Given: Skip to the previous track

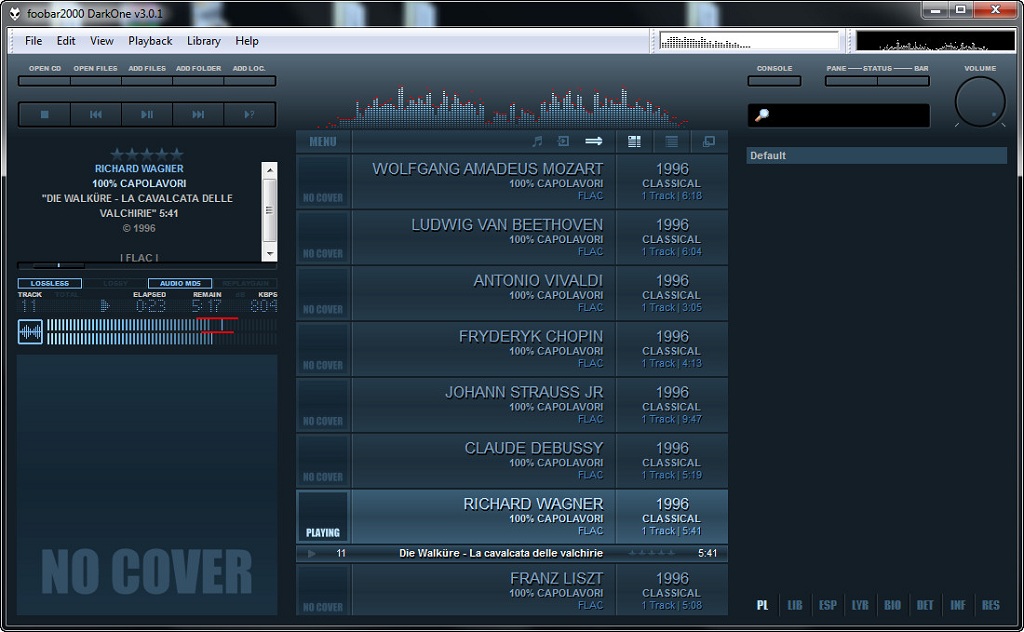Looking at the screenshot, I should click(95, 114).
